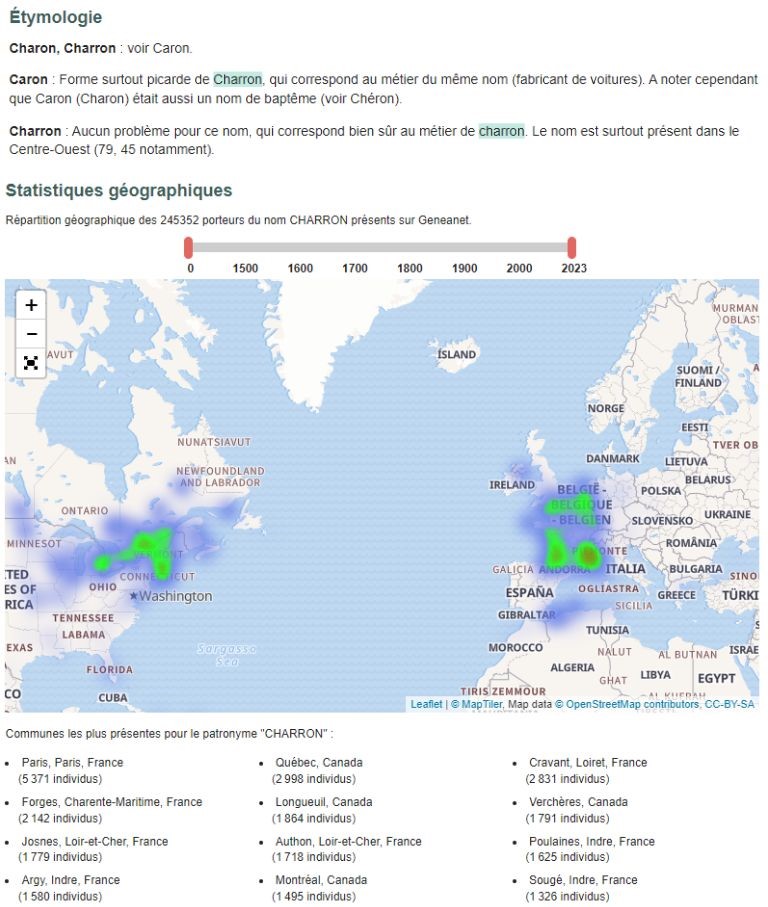Zoom in on the map

pyautogui.click(x=31, y=305)
